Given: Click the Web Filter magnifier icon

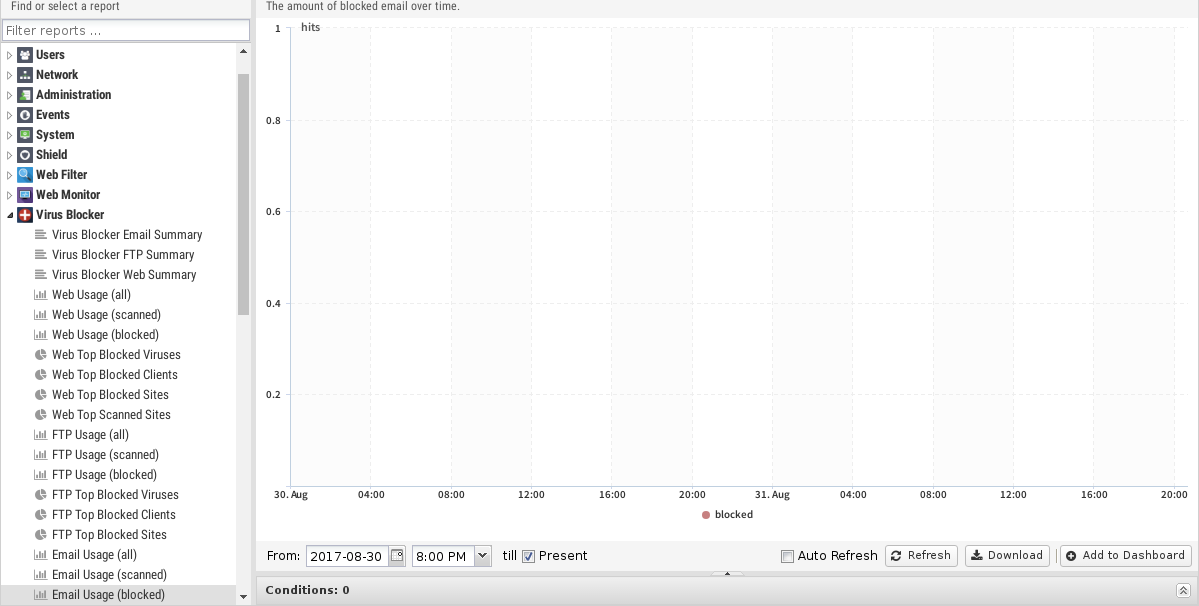Looking at the screenshot, I should pyautogui.click(x=25, y=175).
